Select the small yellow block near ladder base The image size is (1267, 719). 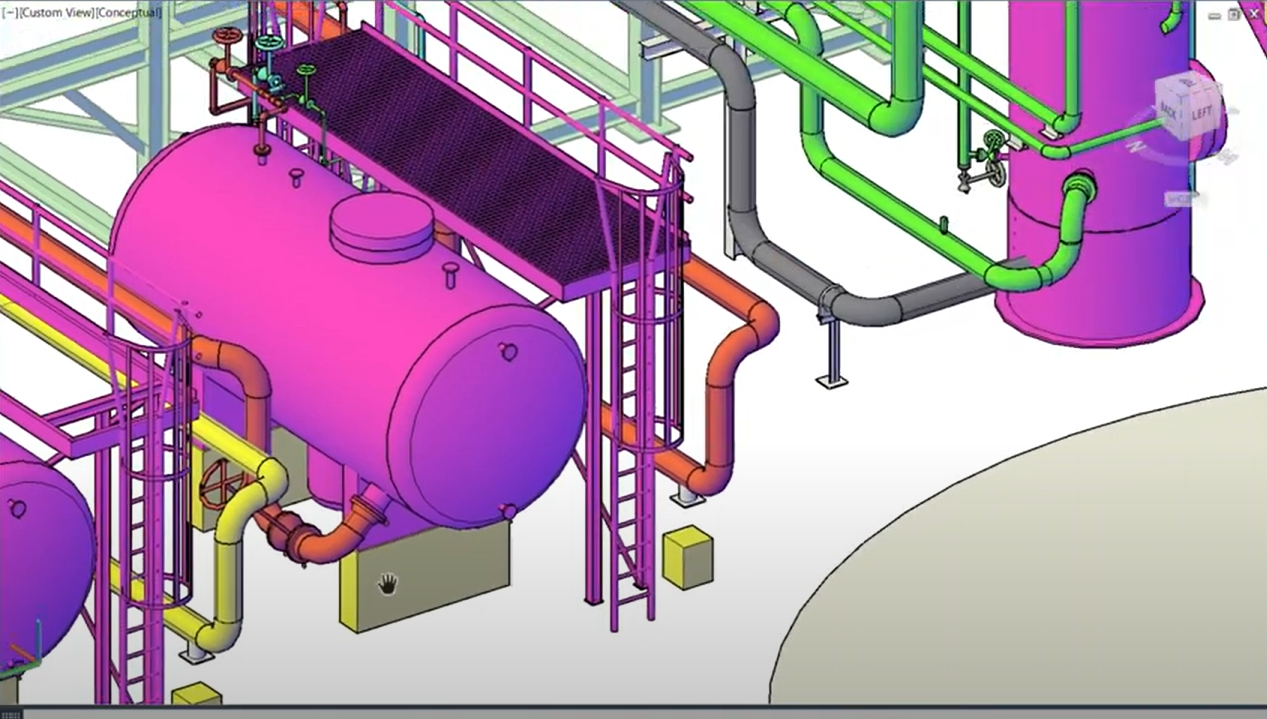(688, 557)
